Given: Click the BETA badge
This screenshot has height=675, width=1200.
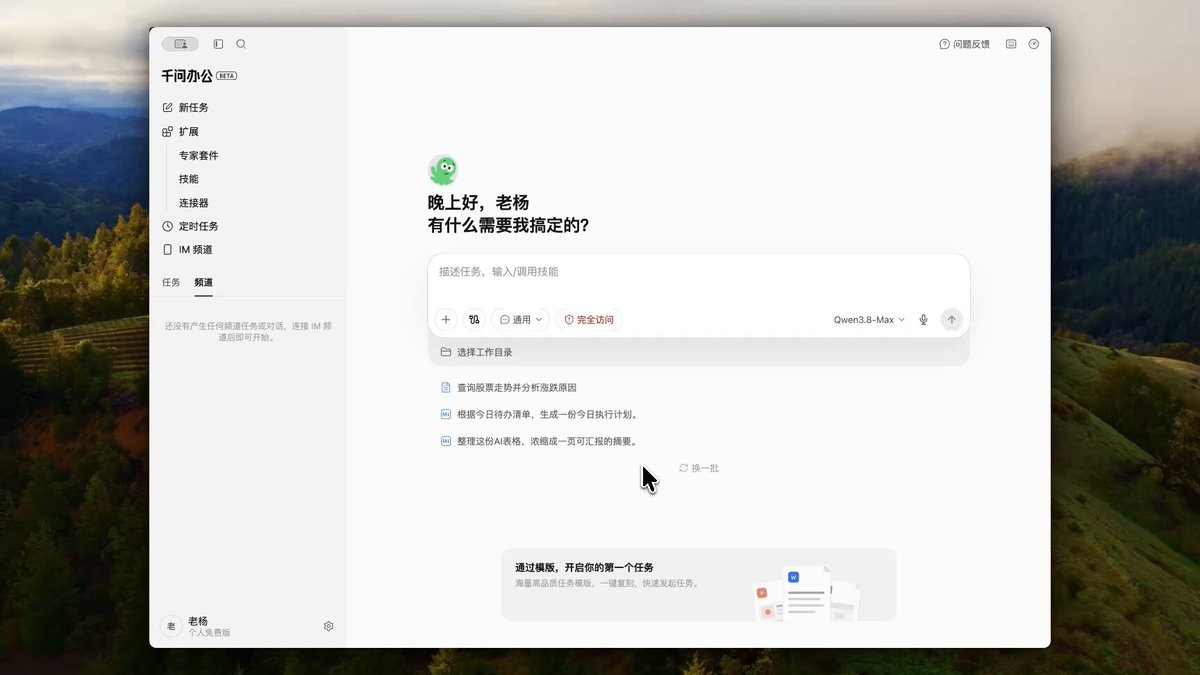Looking at the screenshot, I should [227, 76].
